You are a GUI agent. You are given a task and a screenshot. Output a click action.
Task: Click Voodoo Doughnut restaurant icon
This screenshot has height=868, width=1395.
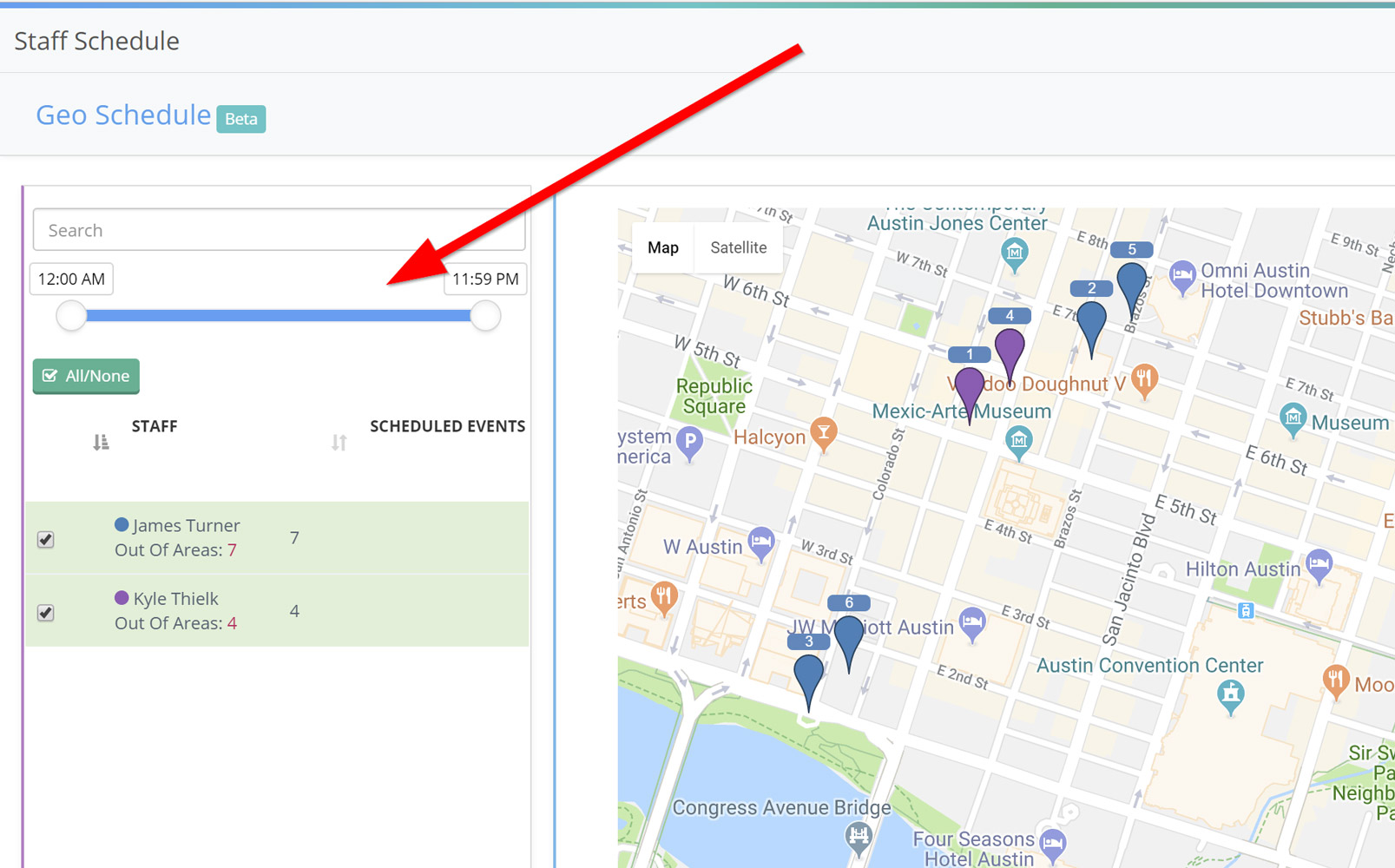click(1144, 381)
